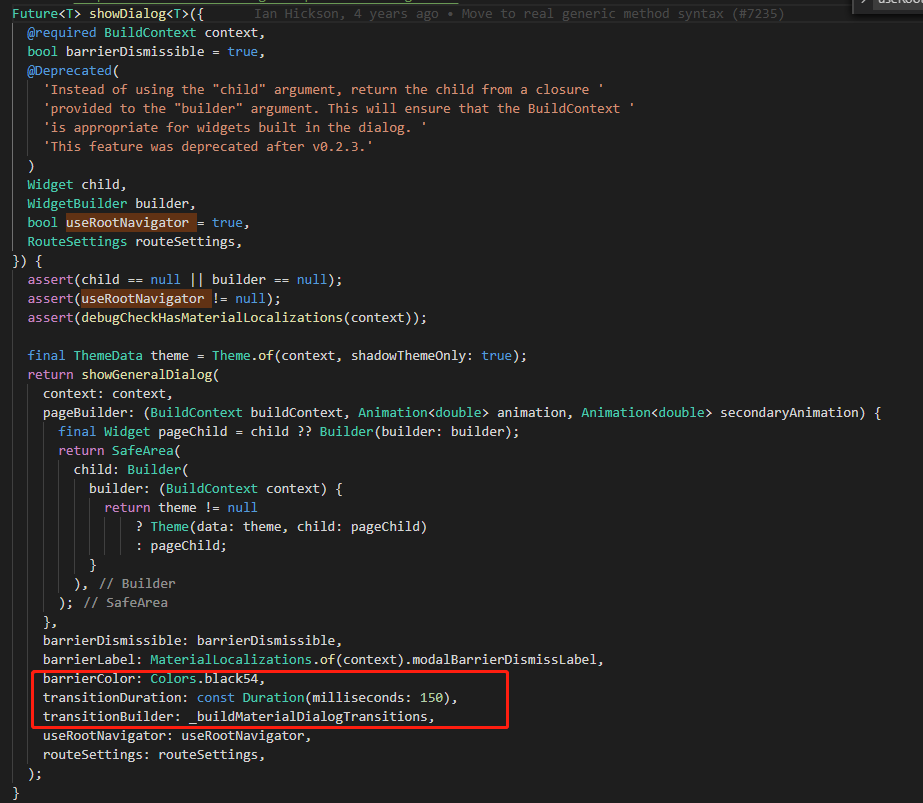Click the string starting 'Instead of using
The width and height of the screenshot is (923, 803).
(323, 89)
